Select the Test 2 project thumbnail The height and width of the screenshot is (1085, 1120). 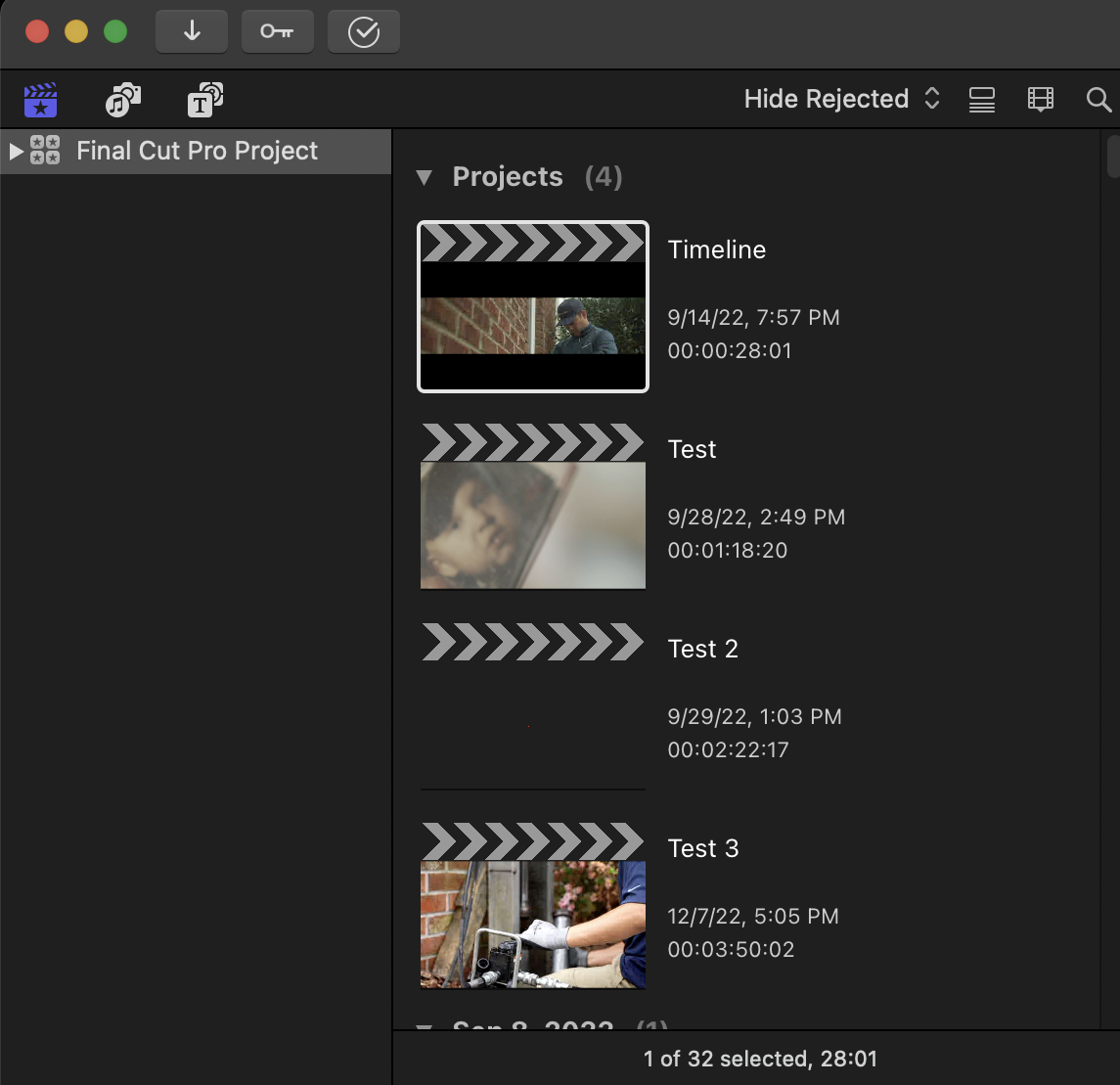533,705
